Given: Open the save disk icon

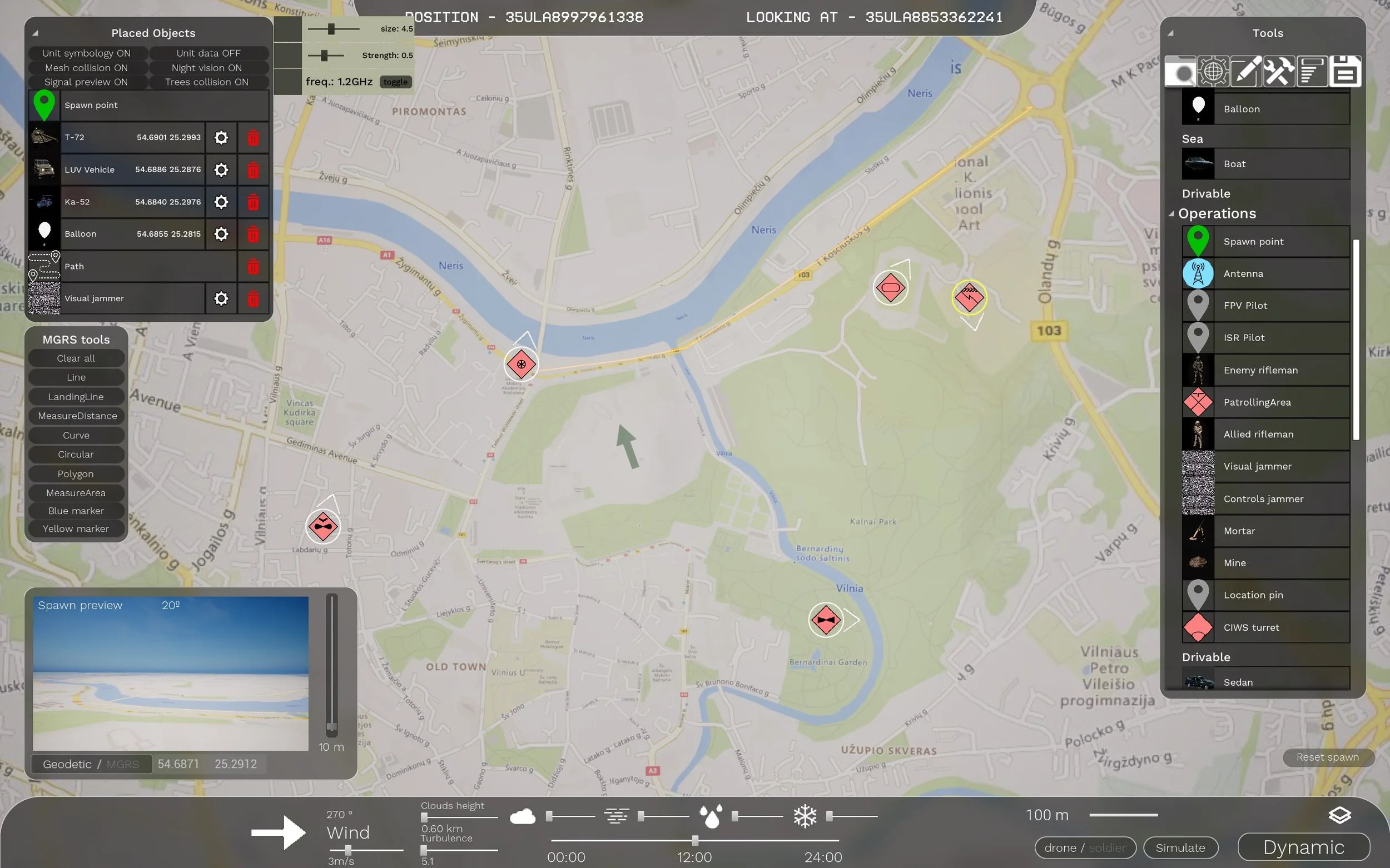Looking at the screenshot, I should pyautogui.click(x=1344, y=72).
